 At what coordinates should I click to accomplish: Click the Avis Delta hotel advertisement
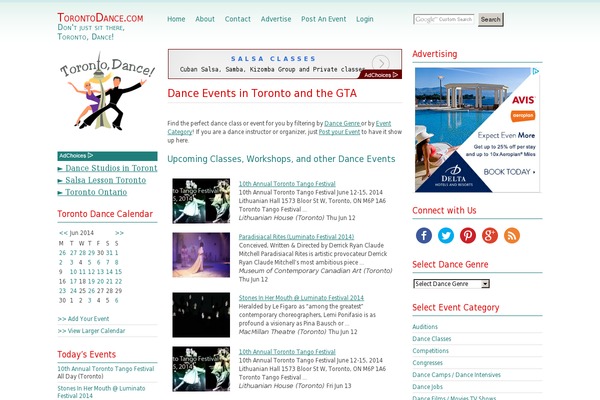click(x=477, y=130)
